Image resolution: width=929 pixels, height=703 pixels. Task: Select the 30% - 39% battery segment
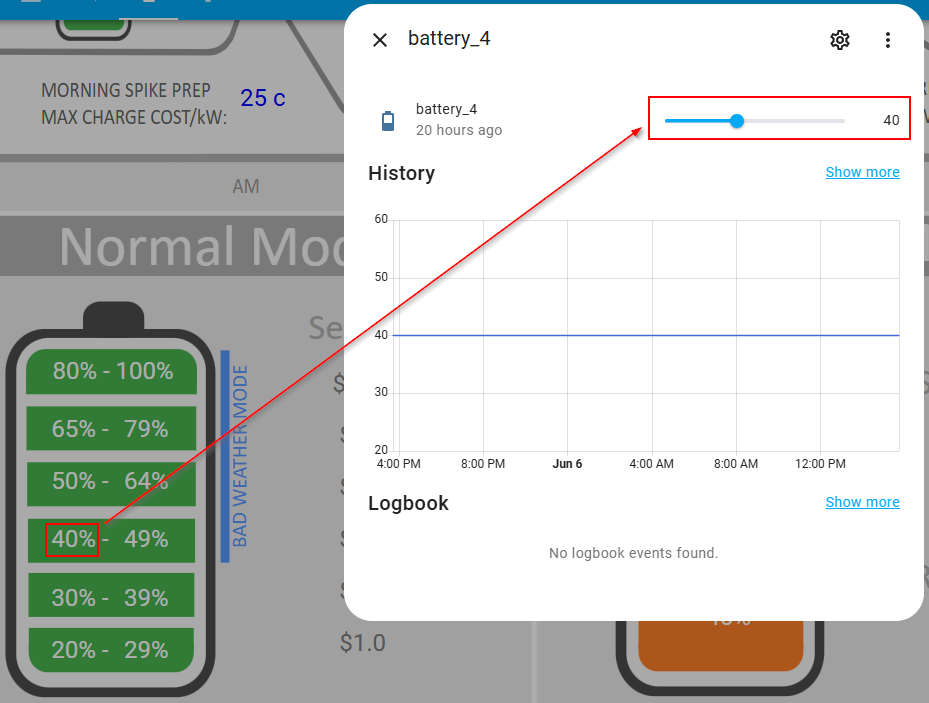(x=112, y=597)
